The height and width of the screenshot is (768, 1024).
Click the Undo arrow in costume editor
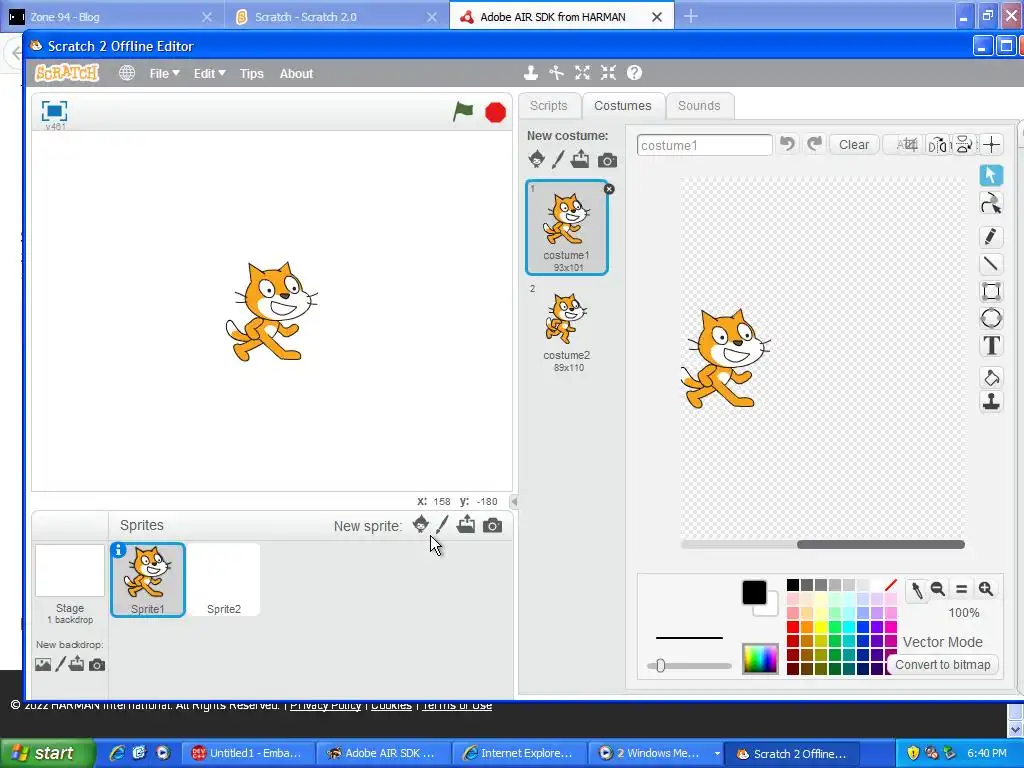click(x=788, y=144)
